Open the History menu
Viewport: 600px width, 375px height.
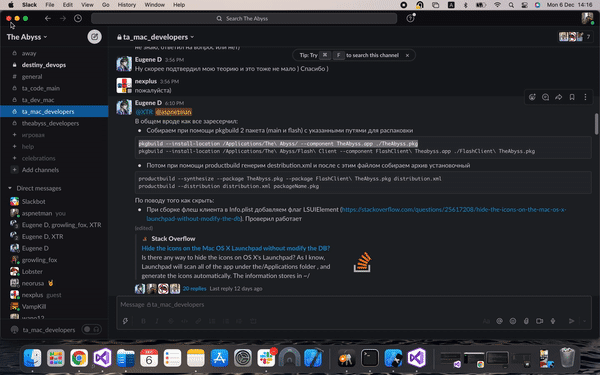point(127,5)
